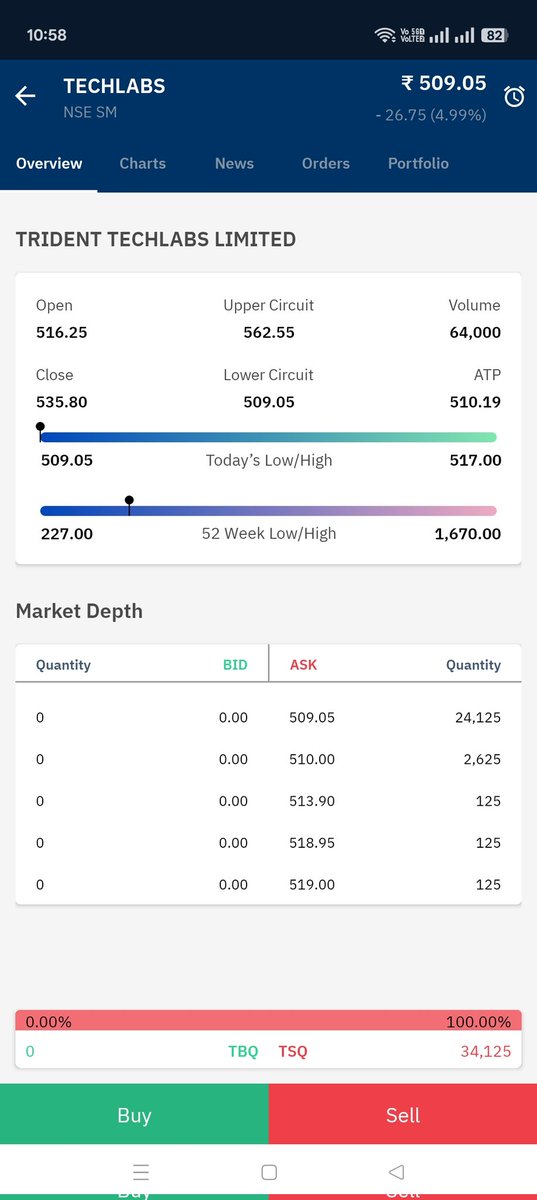The width and height of the screenshot is (537, 1200).
Task: Tap the Upper Circuit value 562.55
Action: tap(269, 332)
